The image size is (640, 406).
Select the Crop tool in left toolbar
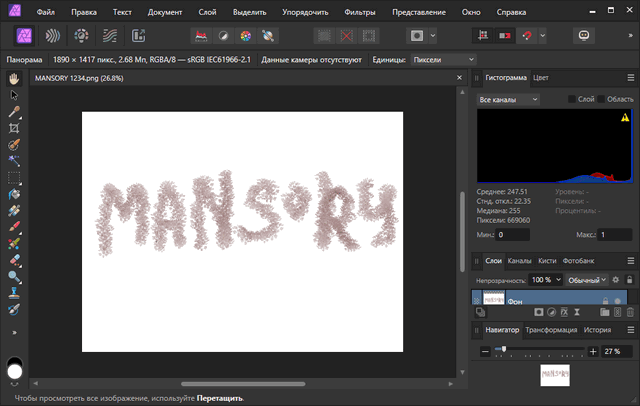point(14,129)
